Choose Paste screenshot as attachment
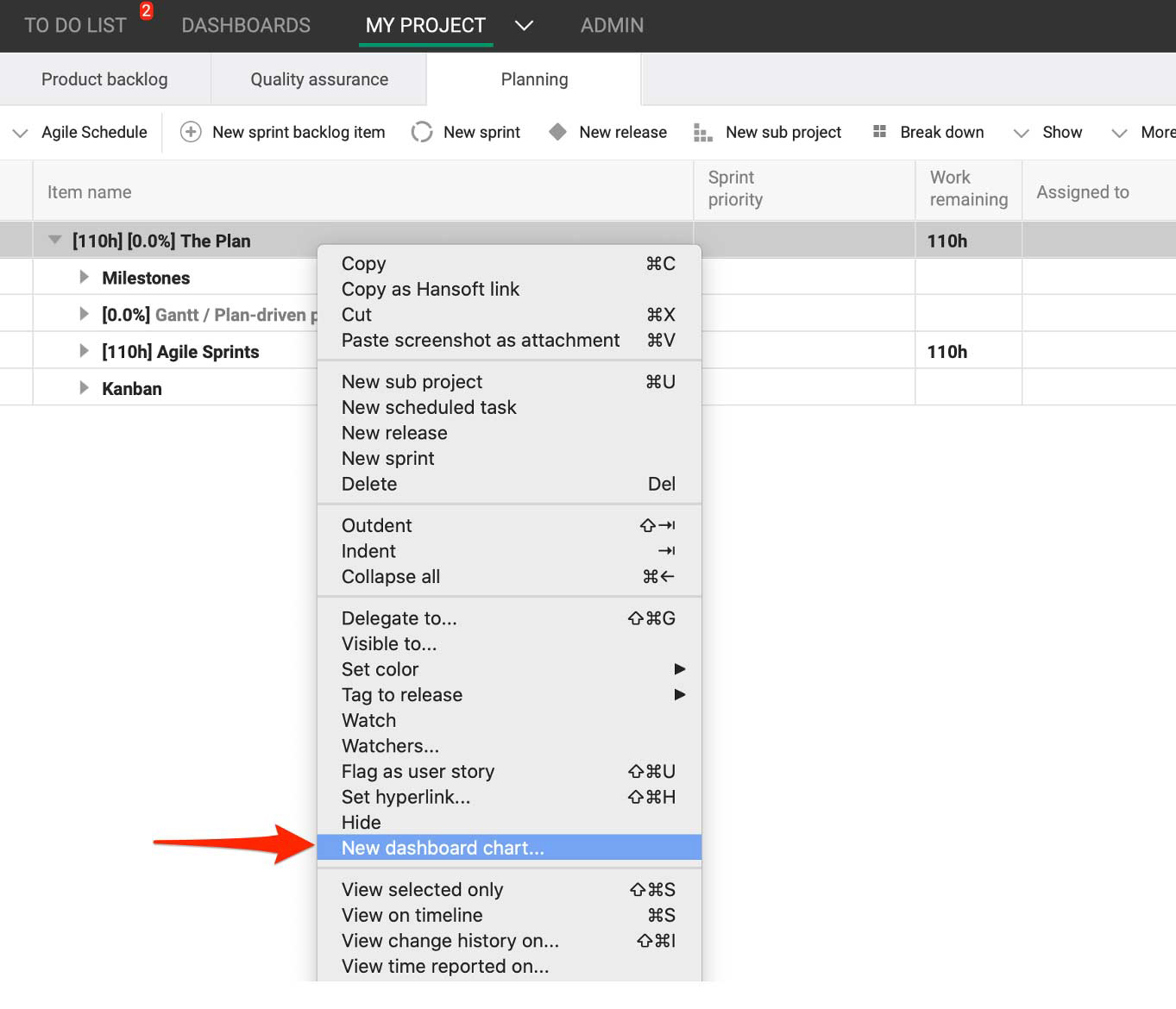This screenshot has width=1176, height=1009. click(509, 341)
